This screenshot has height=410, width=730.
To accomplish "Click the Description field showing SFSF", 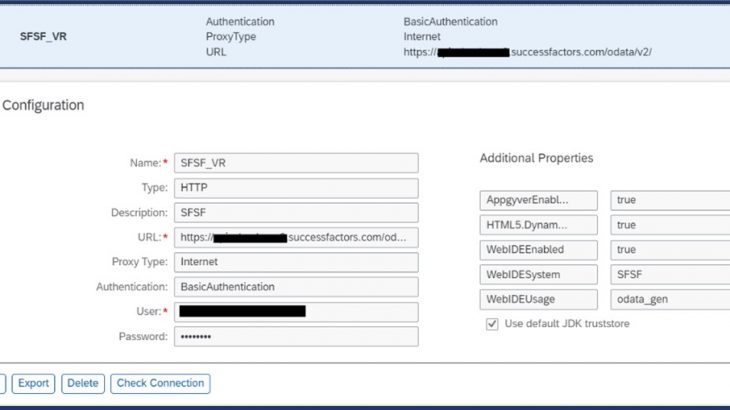I will pos(296,213).
